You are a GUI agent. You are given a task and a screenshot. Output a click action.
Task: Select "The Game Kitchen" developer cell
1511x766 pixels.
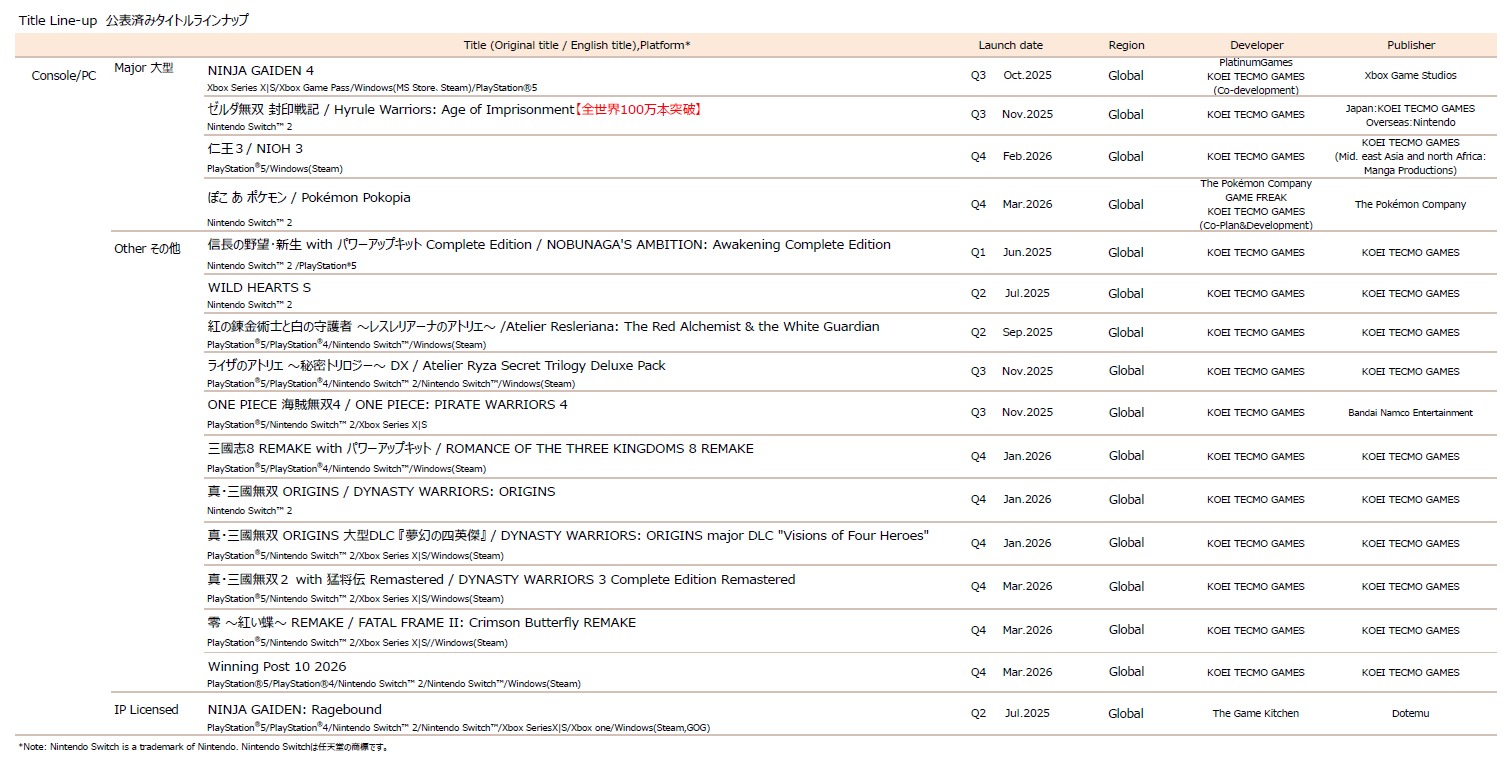(1256, 714)
